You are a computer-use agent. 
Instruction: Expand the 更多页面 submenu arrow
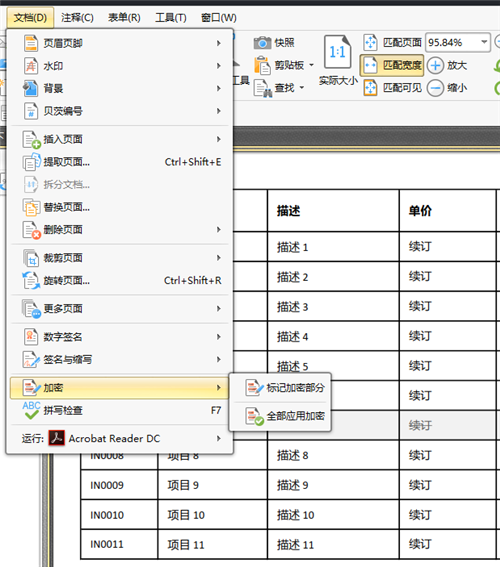point(219,308)
